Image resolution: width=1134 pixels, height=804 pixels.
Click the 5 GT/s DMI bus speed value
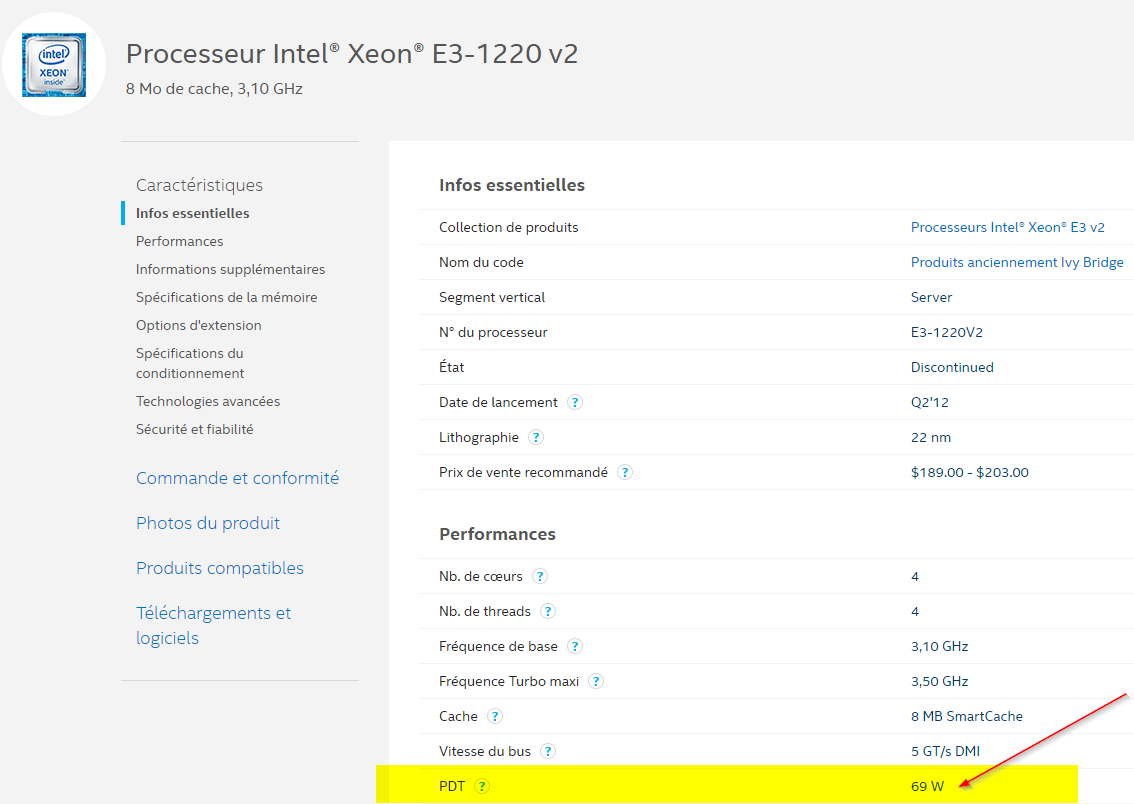coord(945,751)
